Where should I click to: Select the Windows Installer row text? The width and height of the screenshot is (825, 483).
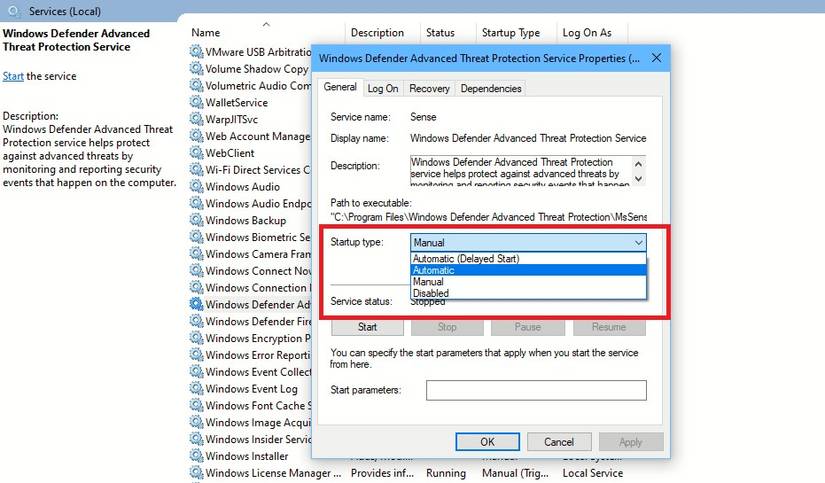pyautogui.click(x=247, y=456)
